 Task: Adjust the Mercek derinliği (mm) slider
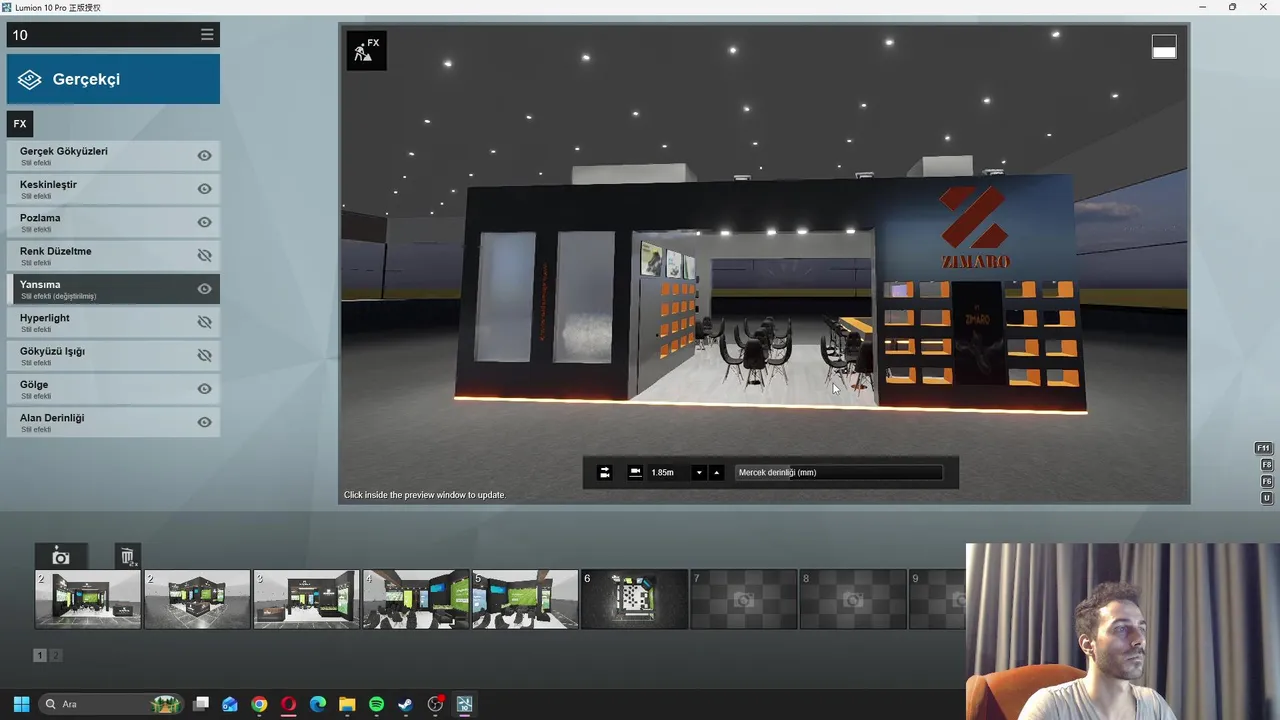pos(838,473)
